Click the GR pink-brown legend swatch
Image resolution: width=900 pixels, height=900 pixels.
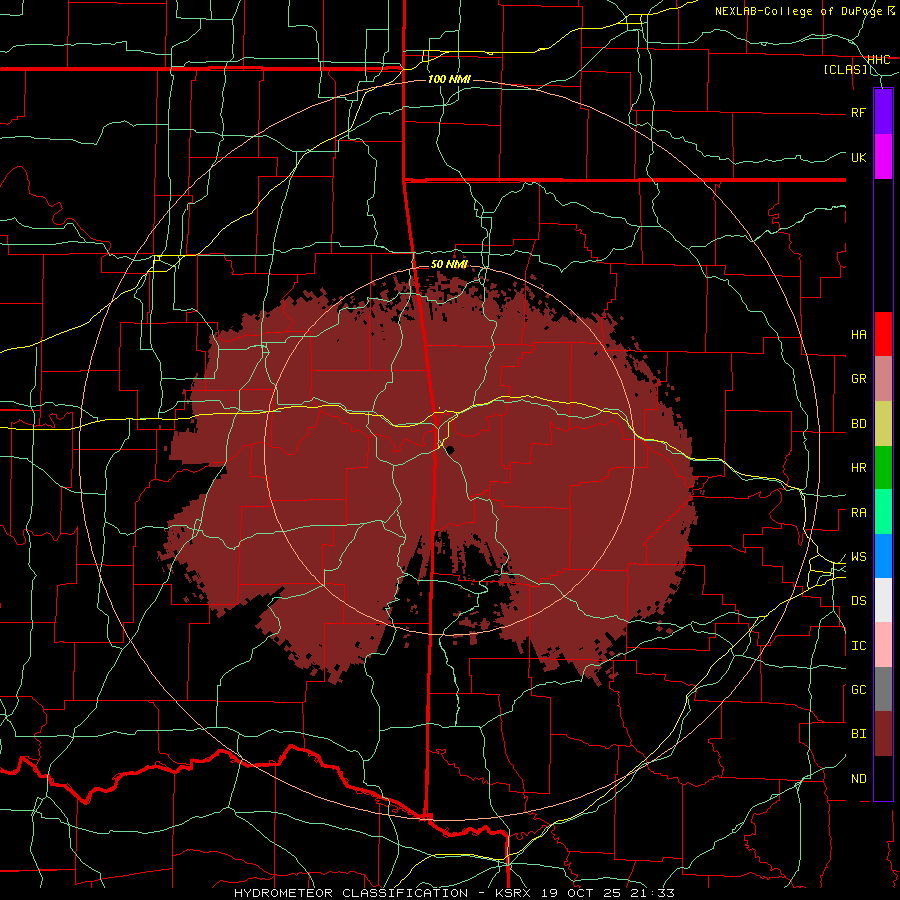pos(883,379)
